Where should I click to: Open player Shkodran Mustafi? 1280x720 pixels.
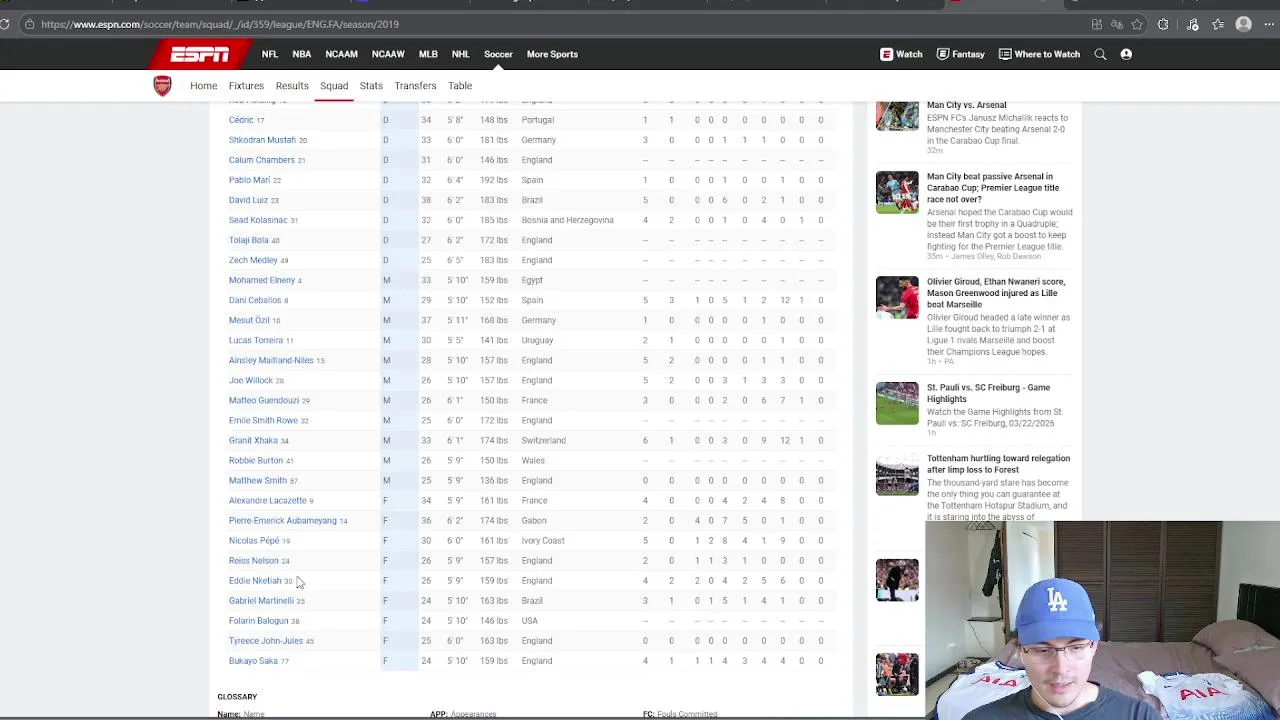pyautogui.click(x=262, y=140)
